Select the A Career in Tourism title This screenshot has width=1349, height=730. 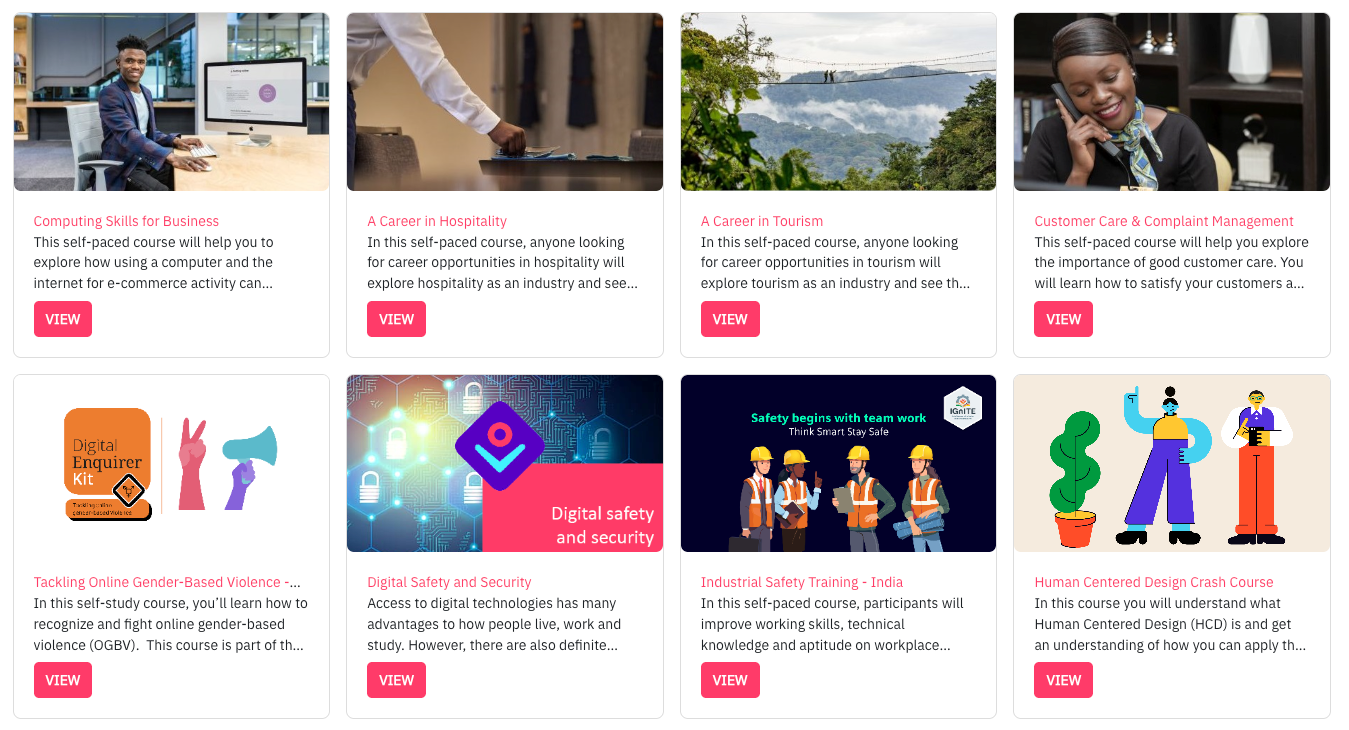tap(762, 221)
